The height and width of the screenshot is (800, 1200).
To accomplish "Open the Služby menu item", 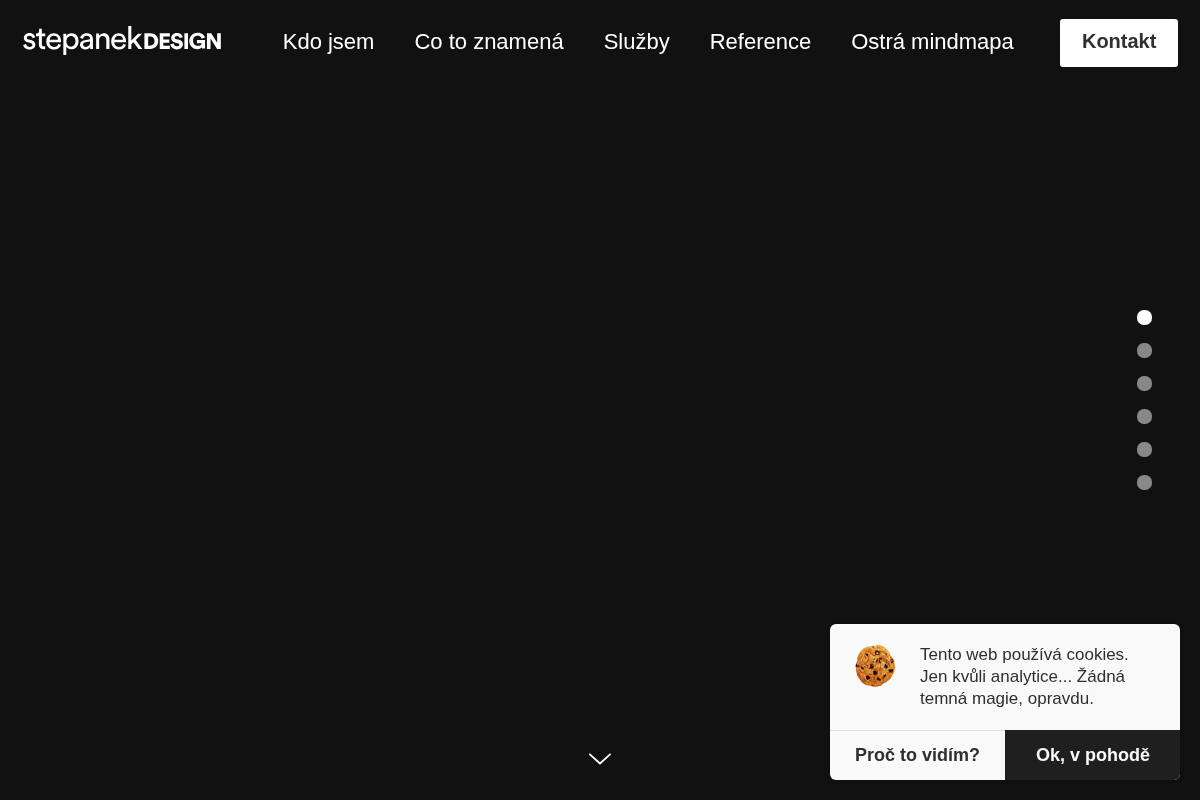I will [637, 42].
